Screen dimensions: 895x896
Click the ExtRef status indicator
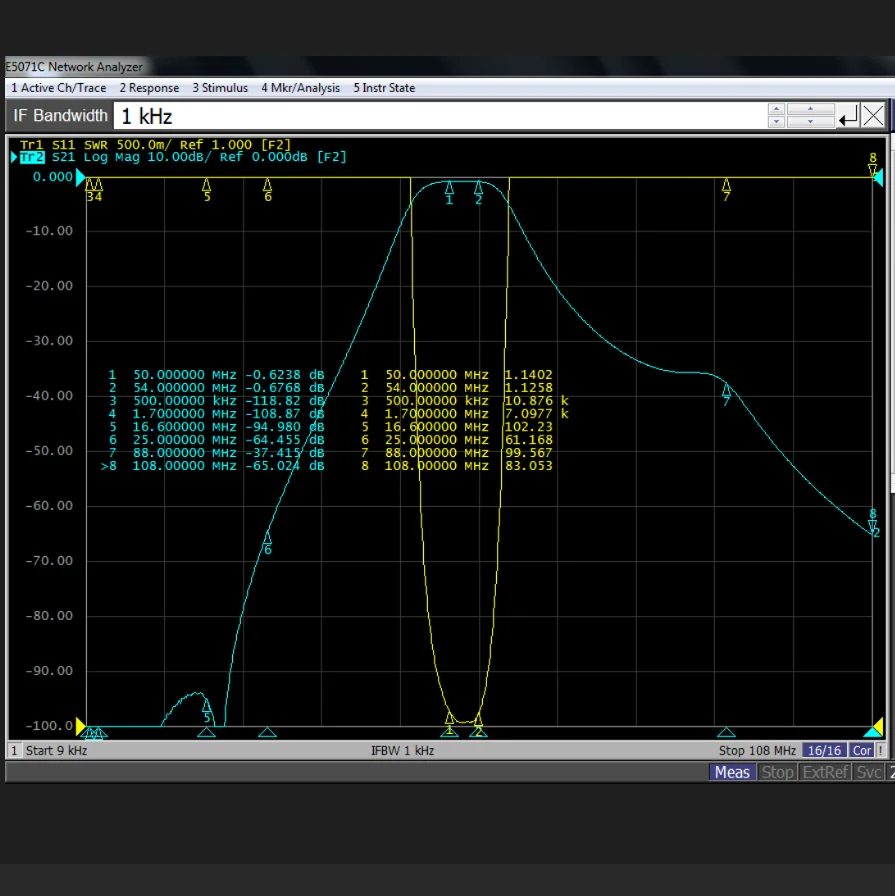[825, 772]
